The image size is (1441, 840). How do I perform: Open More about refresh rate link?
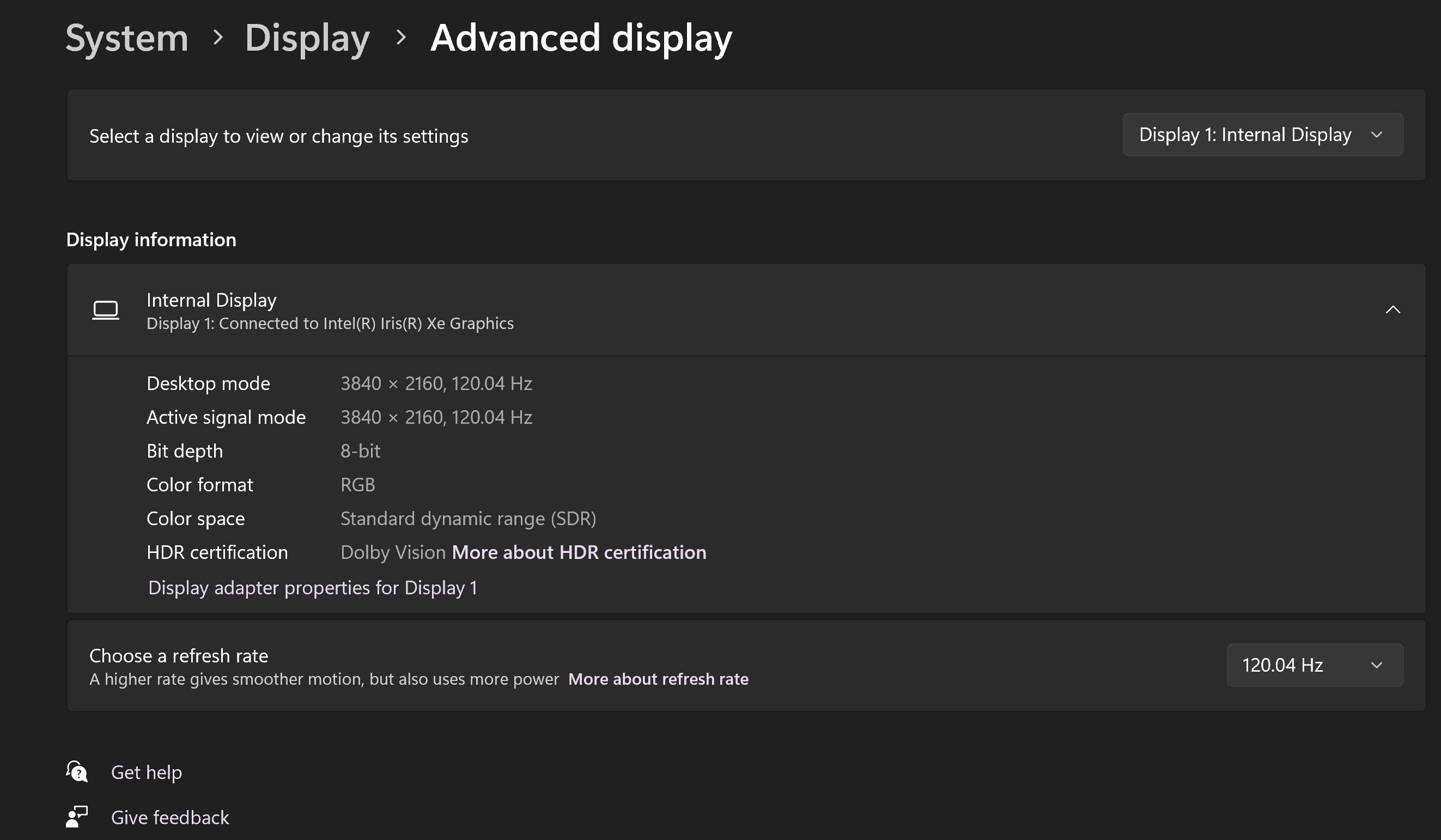tap(658, 679)
